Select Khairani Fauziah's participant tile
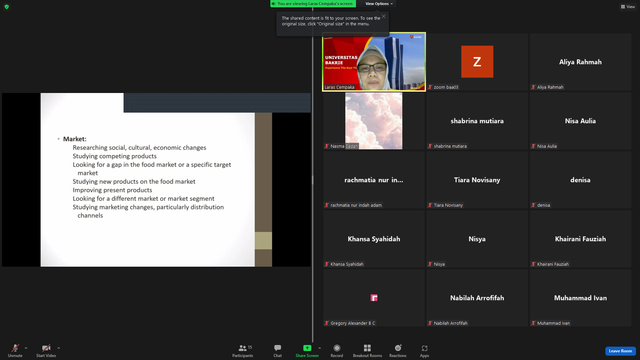This screenshot has width=640, height=360. point(580,239)
